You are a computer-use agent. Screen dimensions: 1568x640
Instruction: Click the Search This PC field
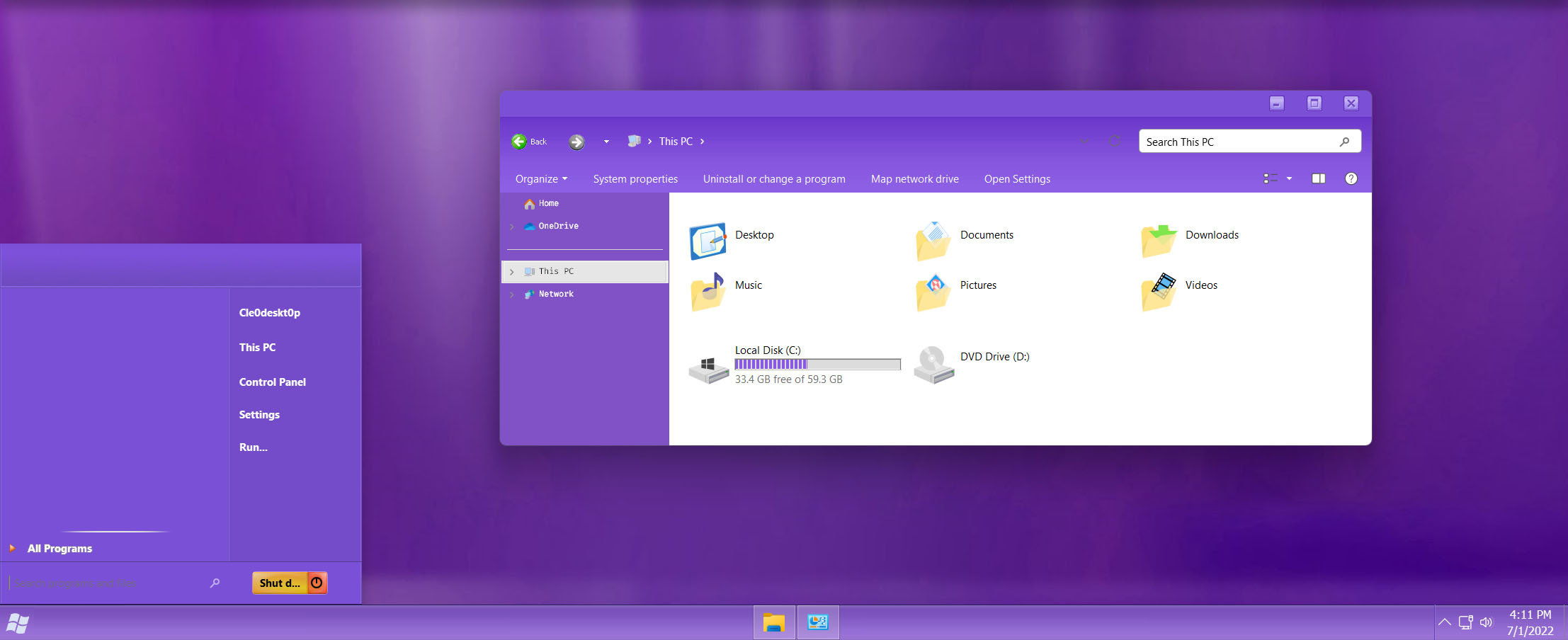(x=1239, y=142)
